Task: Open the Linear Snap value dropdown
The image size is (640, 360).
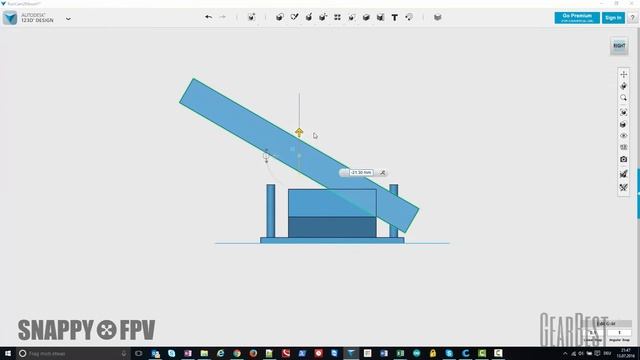Action: pyautogui.click(x=593, y=333)
